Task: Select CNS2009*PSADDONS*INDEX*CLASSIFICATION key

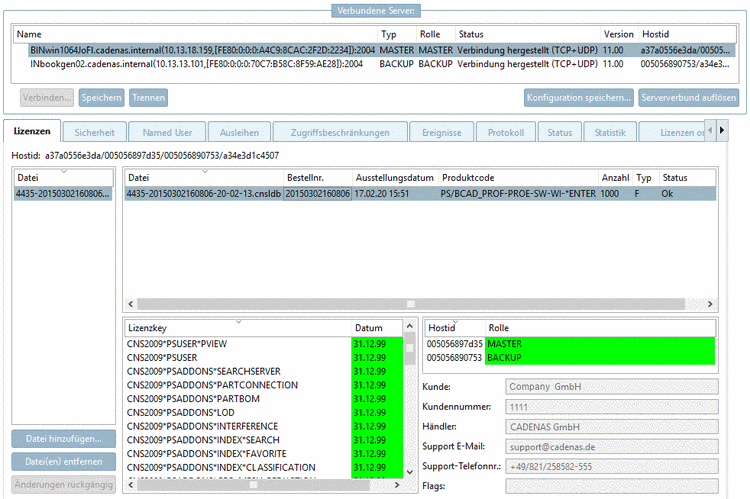Action: (x=264, y=467)
